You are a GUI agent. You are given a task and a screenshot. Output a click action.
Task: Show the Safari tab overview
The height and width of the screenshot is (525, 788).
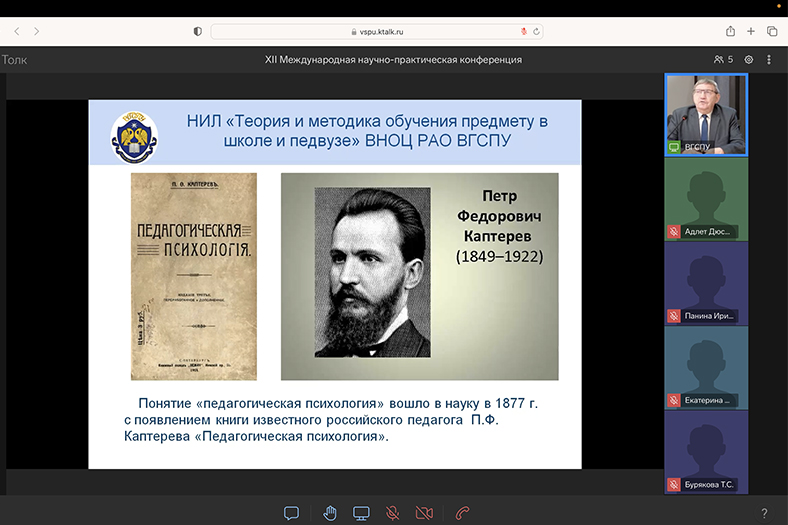(772, 31)
